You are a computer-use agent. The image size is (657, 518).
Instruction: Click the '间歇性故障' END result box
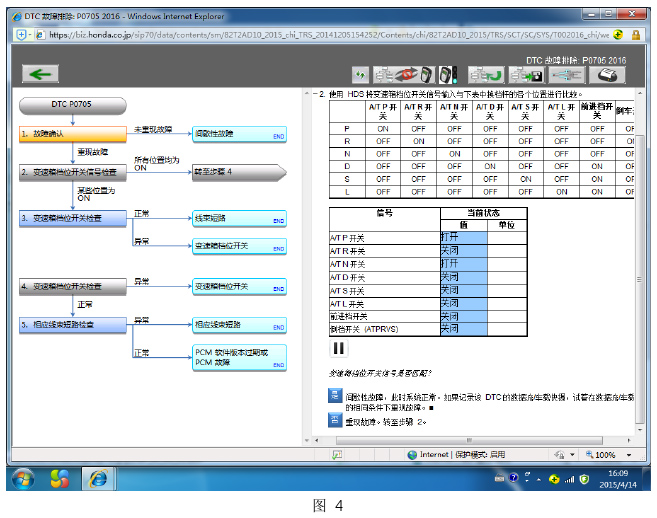(x=239, y=135)
